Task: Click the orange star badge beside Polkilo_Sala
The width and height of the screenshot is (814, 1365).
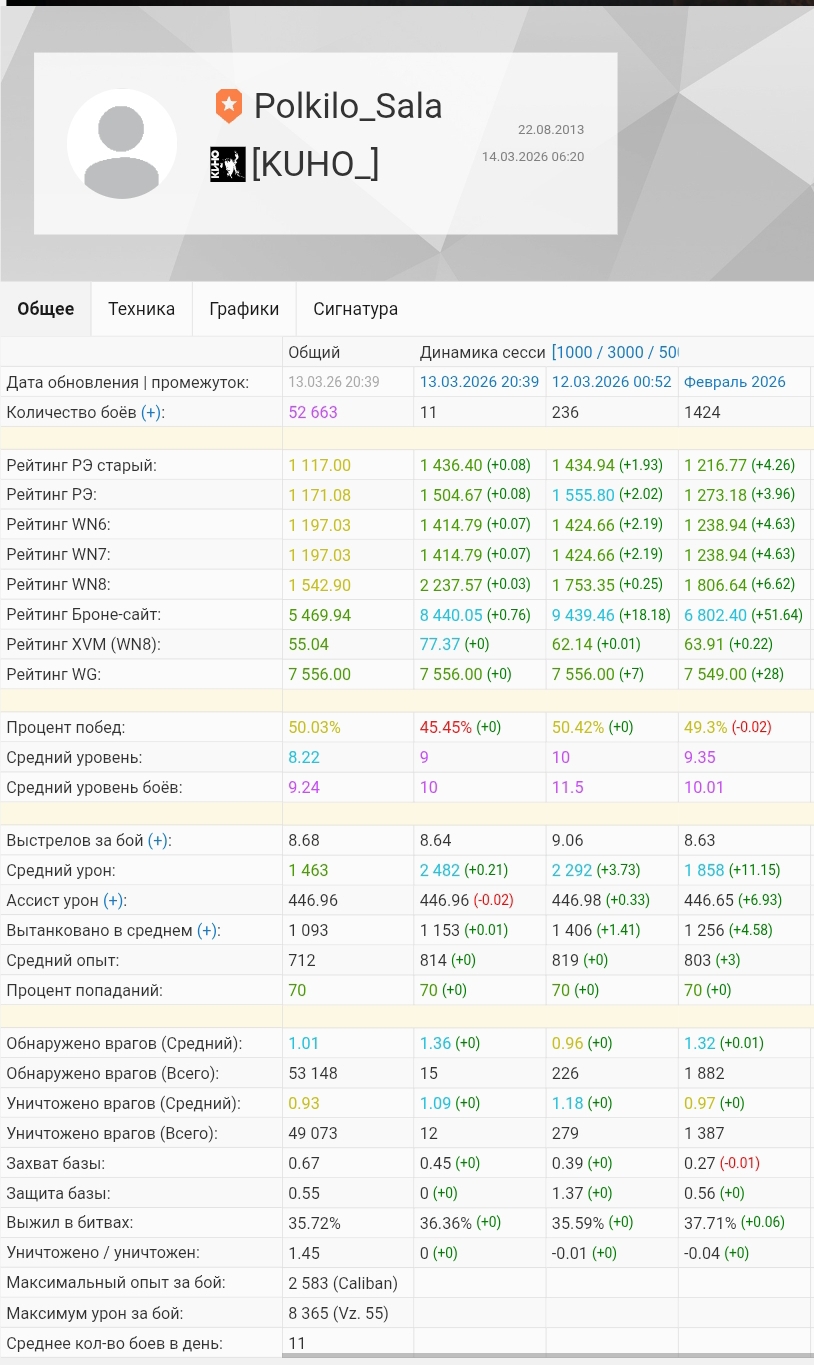Action: [x=229, y=105]
